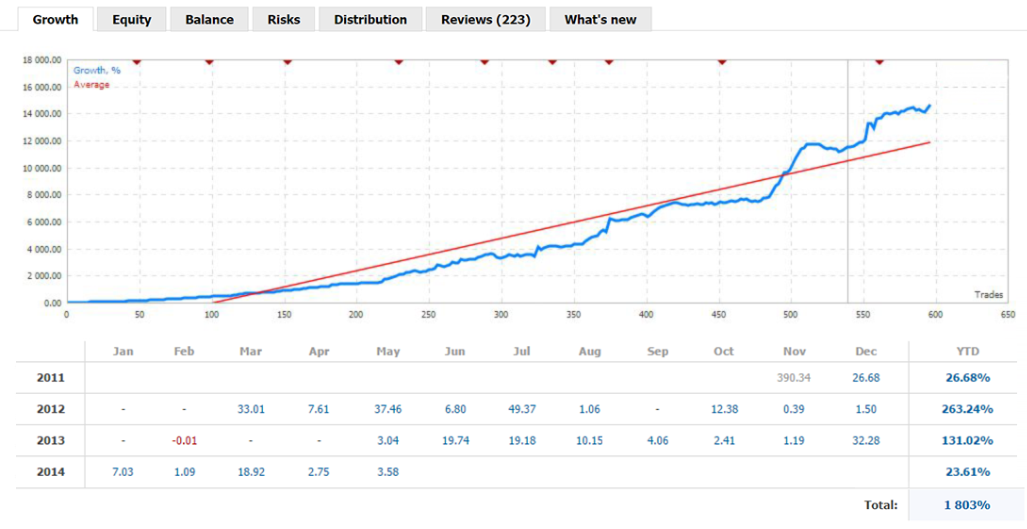Image resolution: width=1027 pixels, height=529 pixels.
Task: Click red marker above trade 150
Action: coord(287,61)
